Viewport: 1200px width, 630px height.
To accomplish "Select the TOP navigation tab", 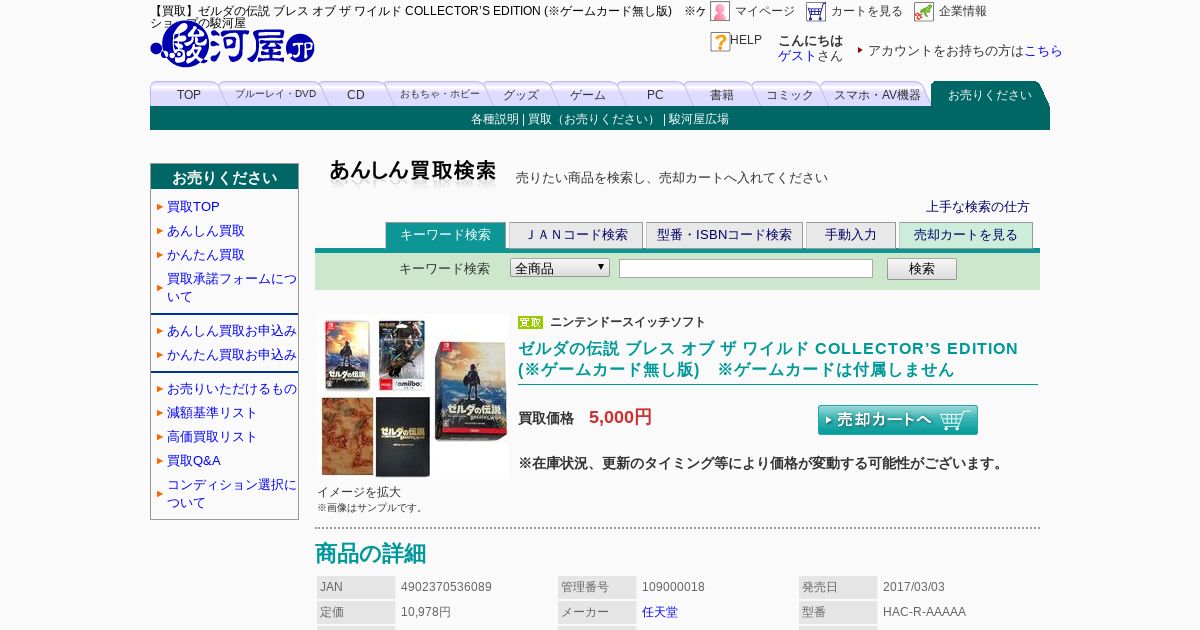I will tap(189, 94).
